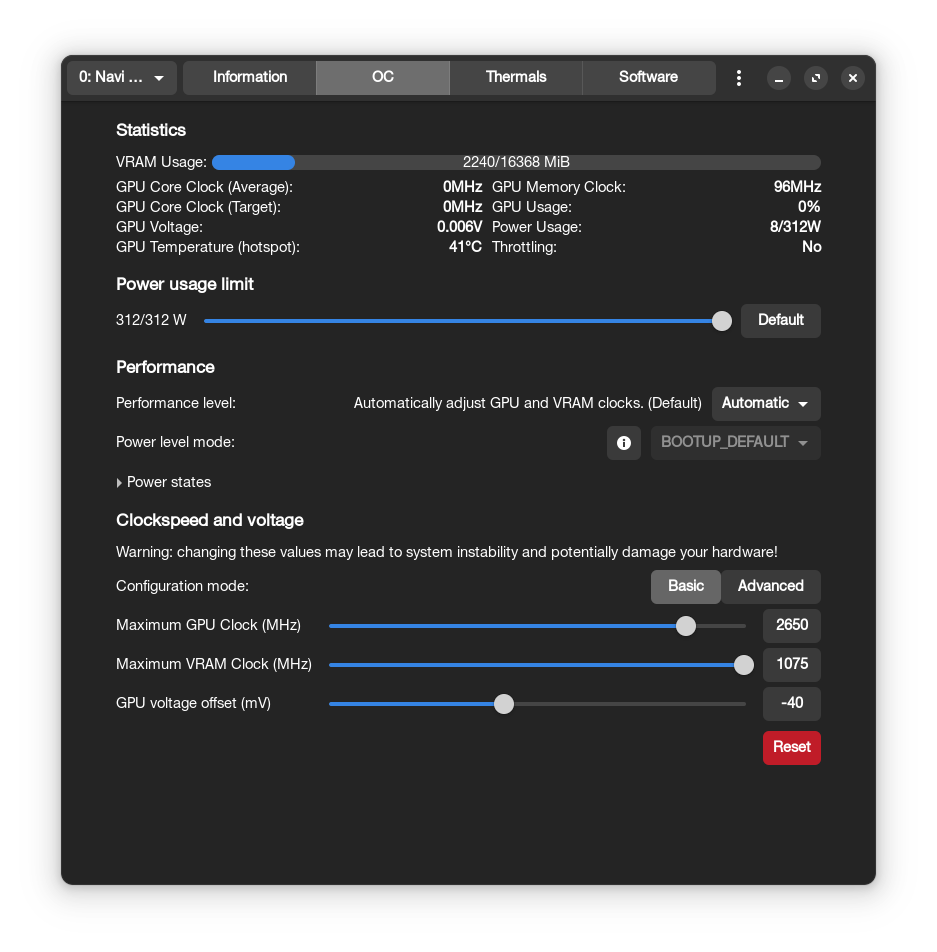This screenshot has height=952, width=937.
Task: Click the -40 voltage offset field
Action: tap(791, 703)
